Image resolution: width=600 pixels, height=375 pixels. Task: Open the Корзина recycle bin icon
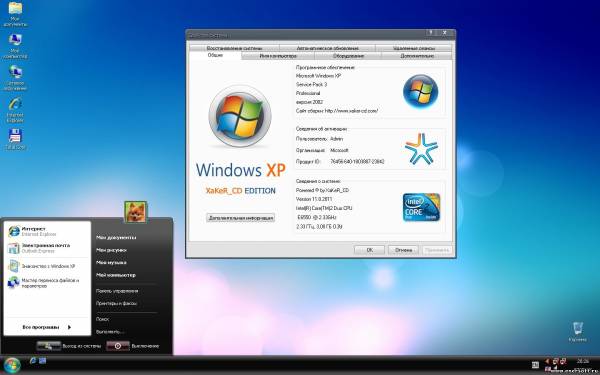pyautogui.click(x=578, y=331)
